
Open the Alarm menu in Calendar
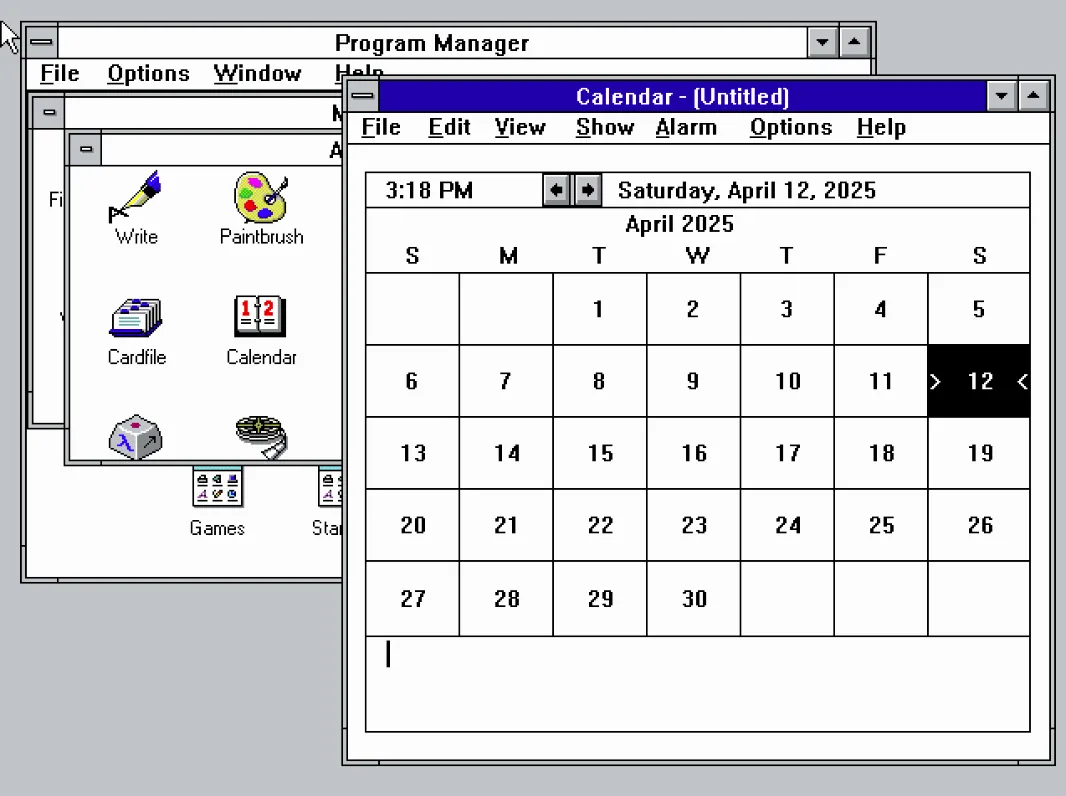[686, 127]
